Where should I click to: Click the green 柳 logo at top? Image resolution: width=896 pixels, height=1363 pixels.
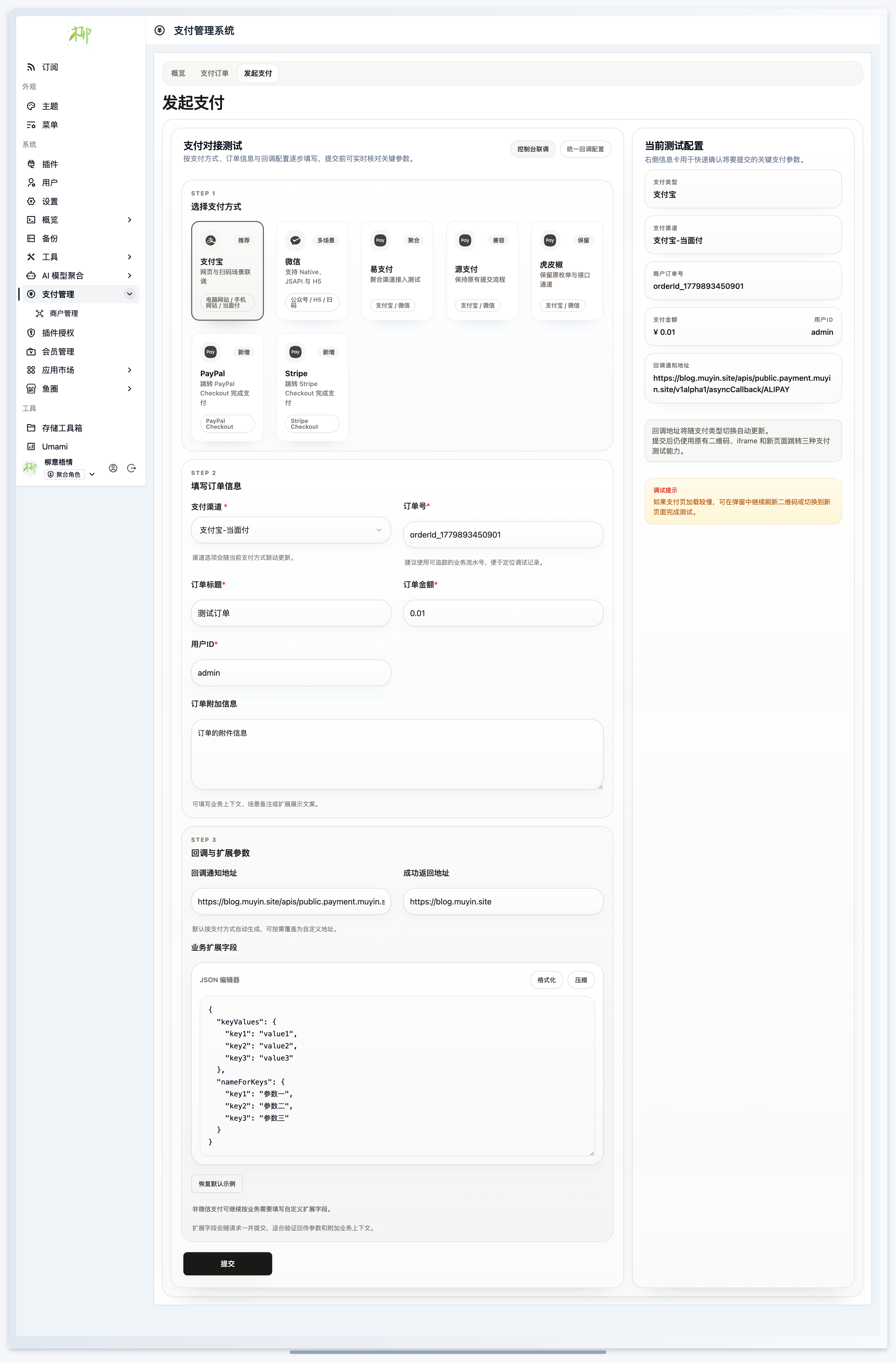[80, 34]
